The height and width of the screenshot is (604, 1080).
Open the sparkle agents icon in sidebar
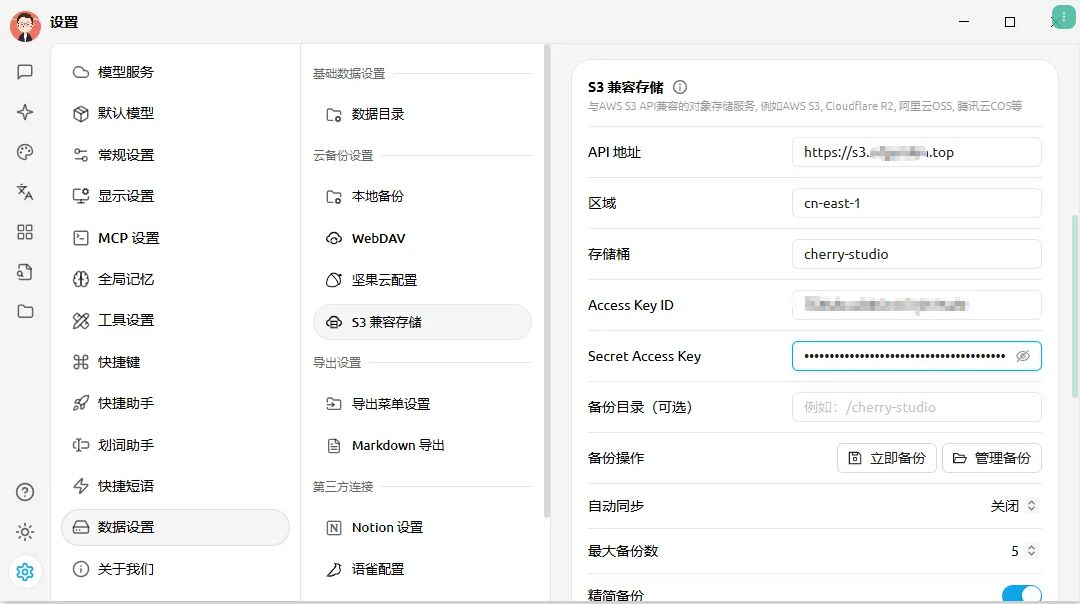pyautogui.click(x=25, y=113)
